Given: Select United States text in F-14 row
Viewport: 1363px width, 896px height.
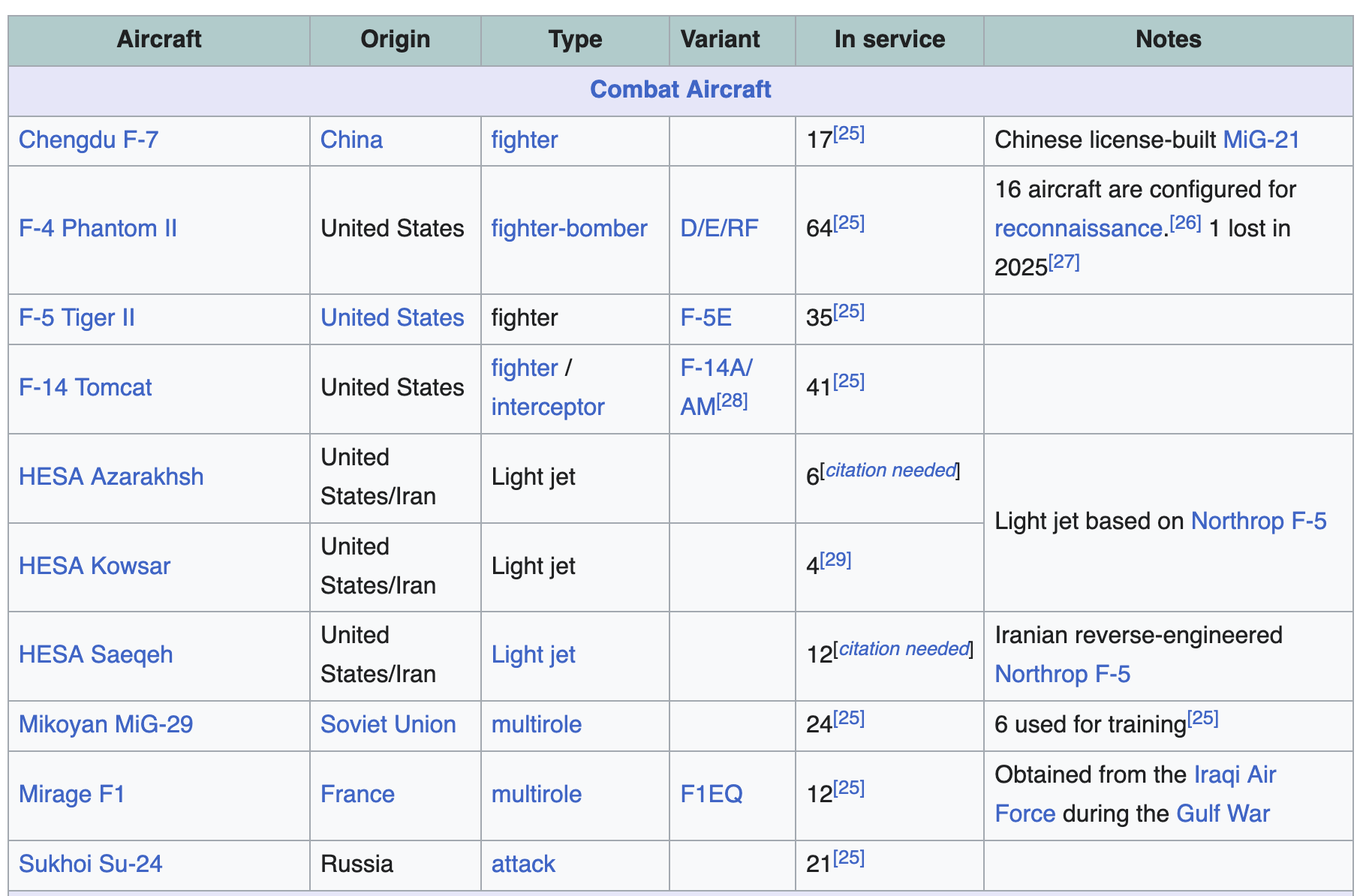Looking at the screenshot, I should click(393, 387).
